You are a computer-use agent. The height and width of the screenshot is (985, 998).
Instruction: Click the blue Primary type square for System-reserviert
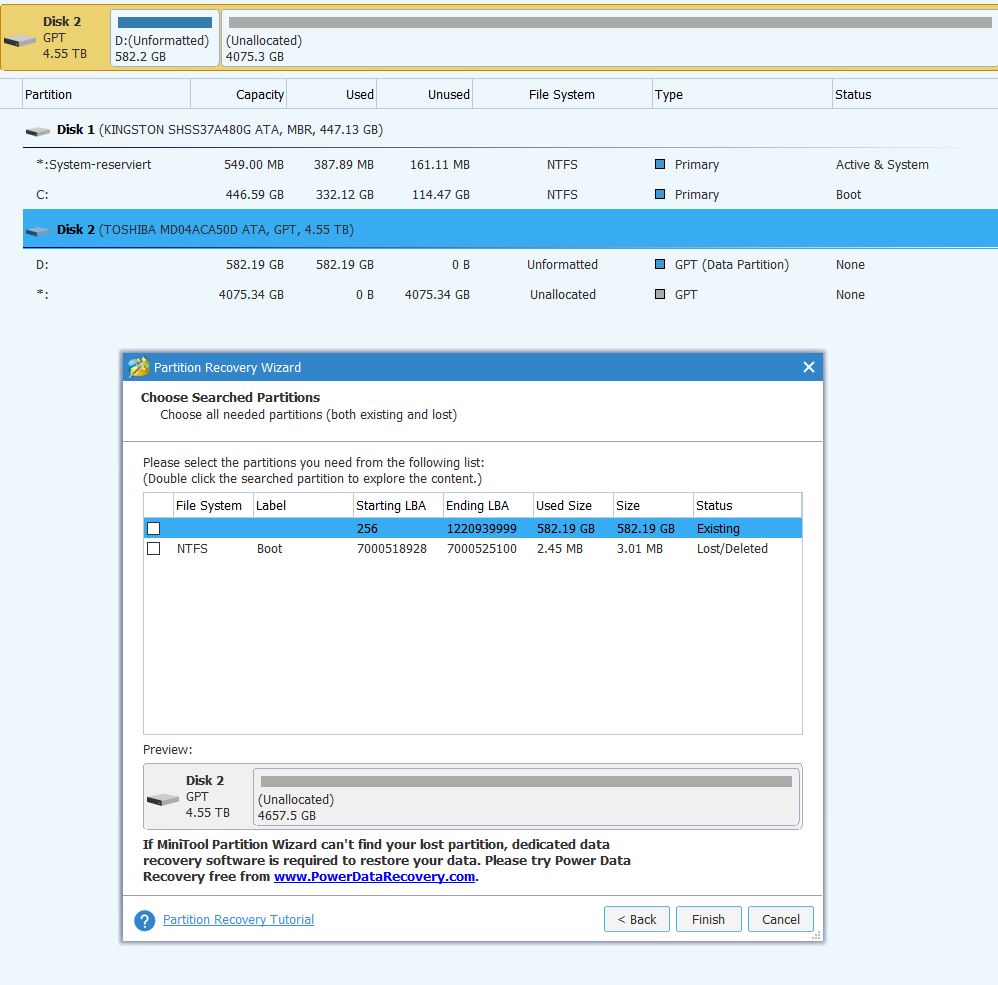click(x=660, y=164)
